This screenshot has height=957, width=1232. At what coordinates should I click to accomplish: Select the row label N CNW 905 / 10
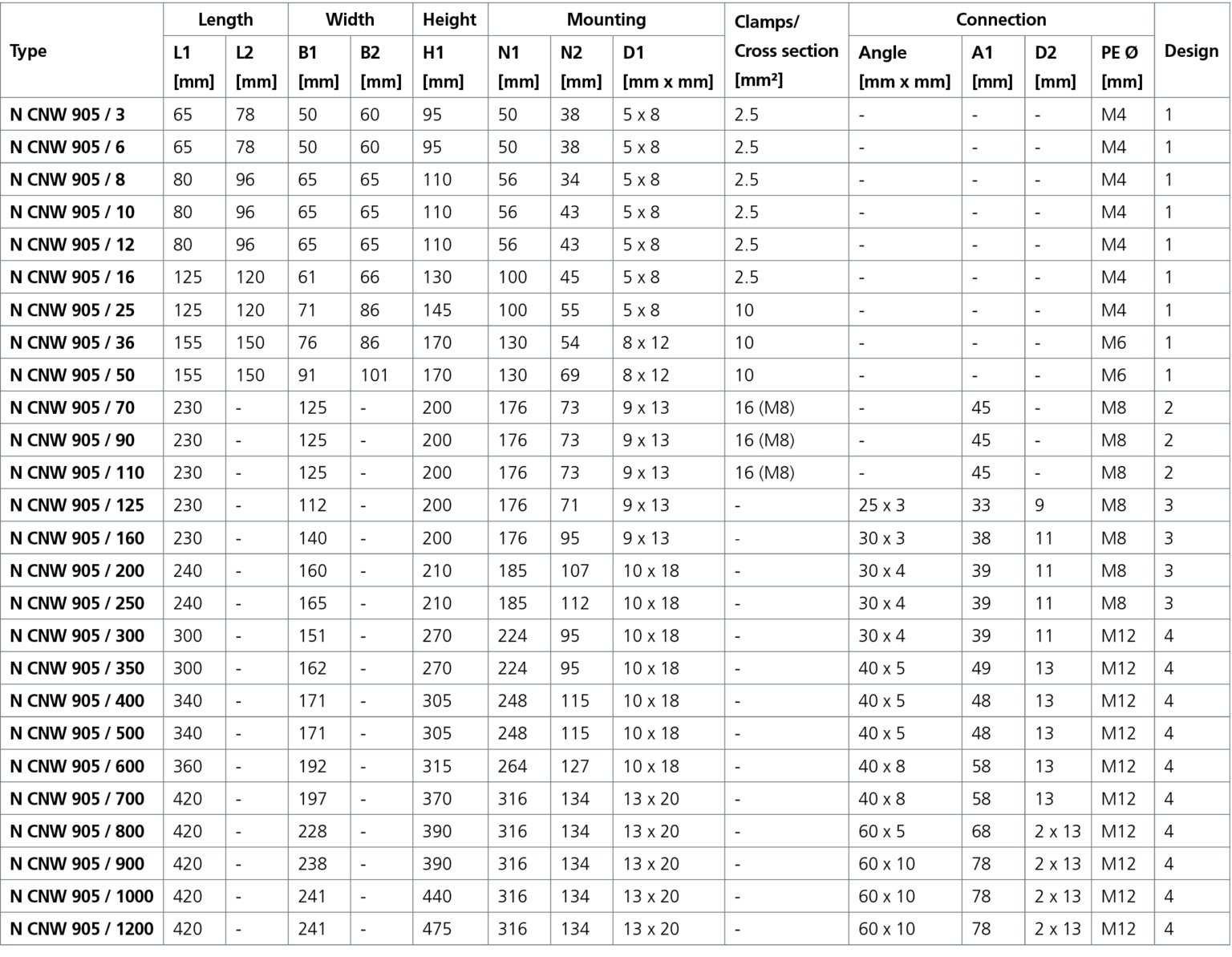click(x=72, y=213)
